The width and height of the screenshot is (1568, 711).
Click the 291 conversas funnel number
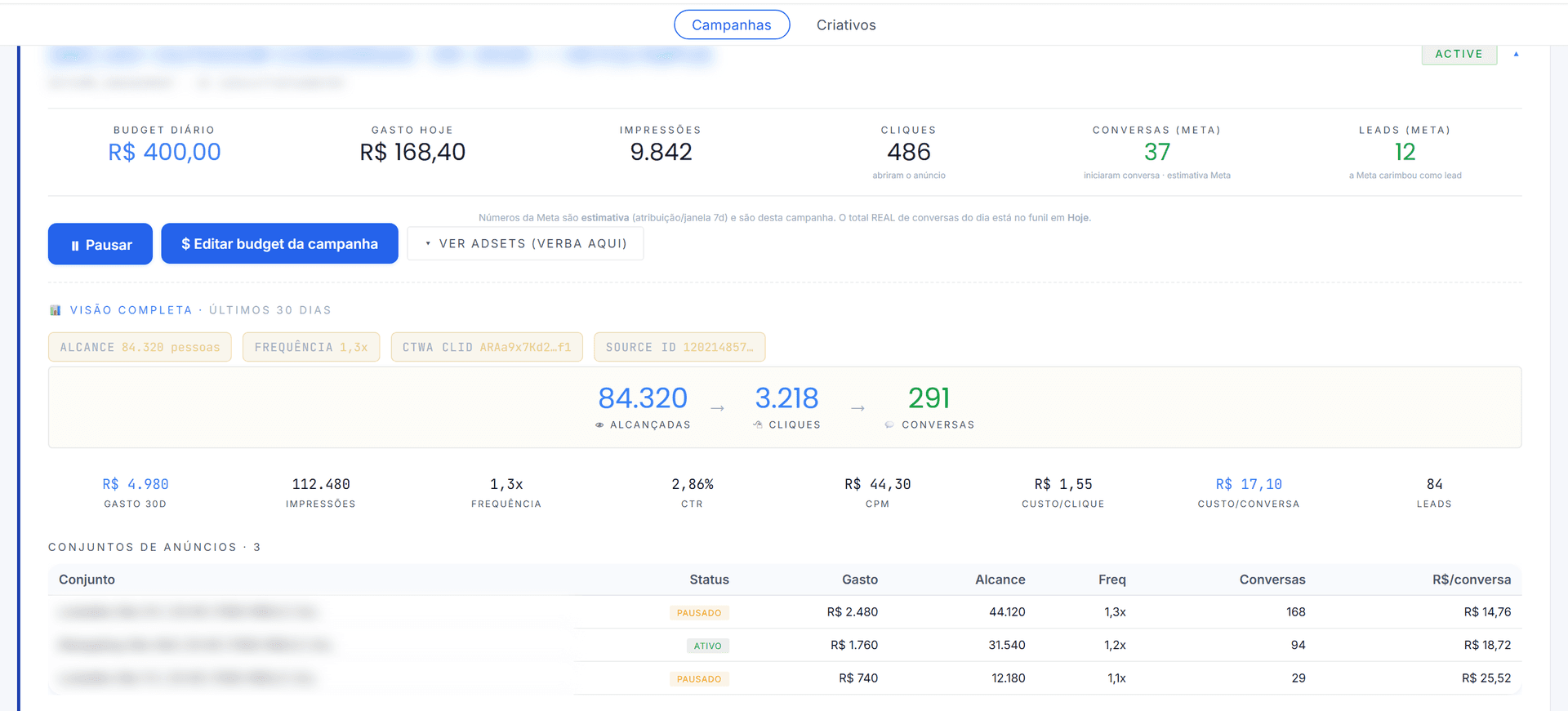[x=929, y=398]
